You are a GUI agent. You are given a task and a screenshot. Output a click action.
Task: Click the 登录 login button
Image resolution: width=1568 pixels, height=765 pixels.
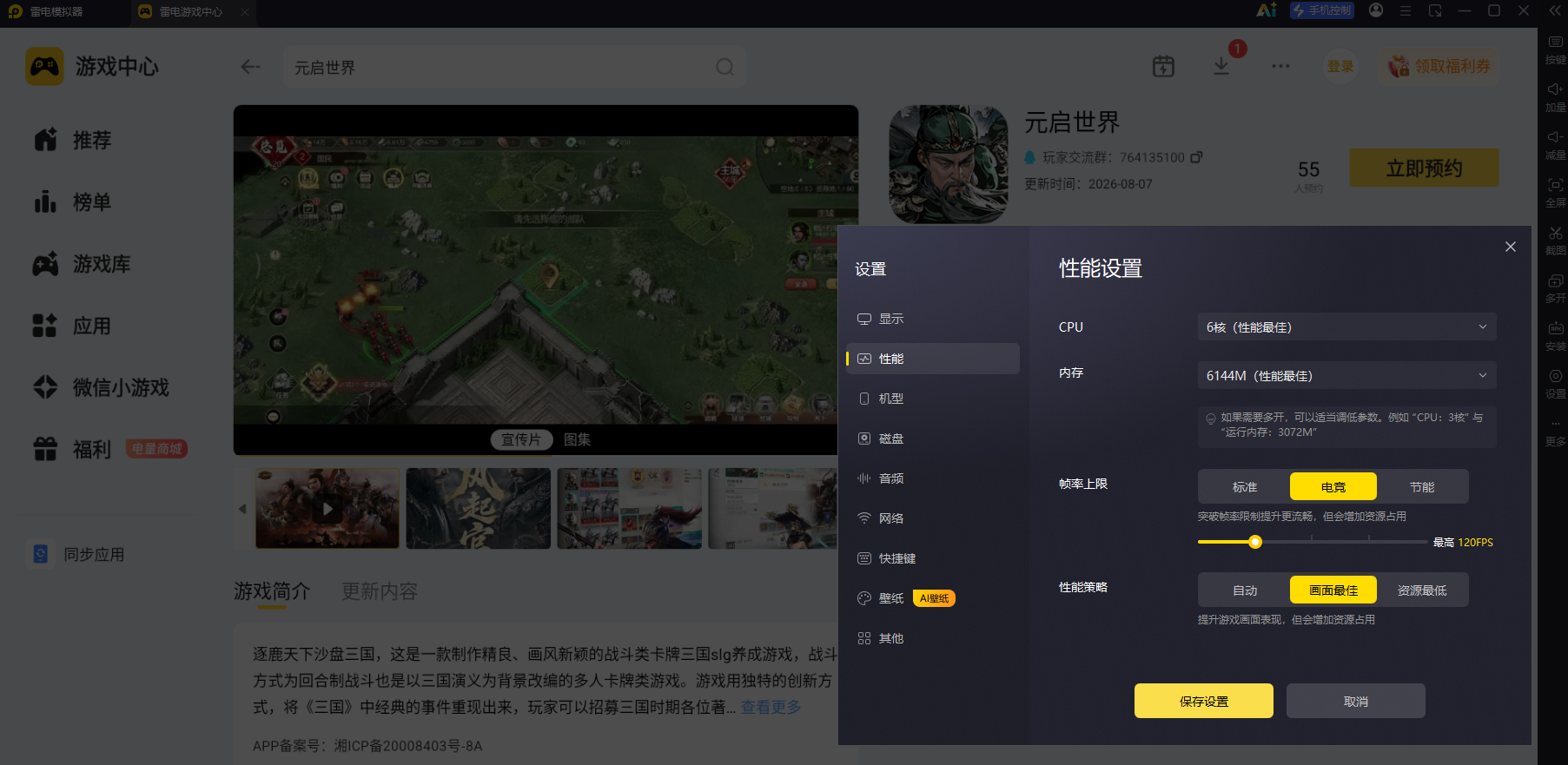tap(1340, 66)
